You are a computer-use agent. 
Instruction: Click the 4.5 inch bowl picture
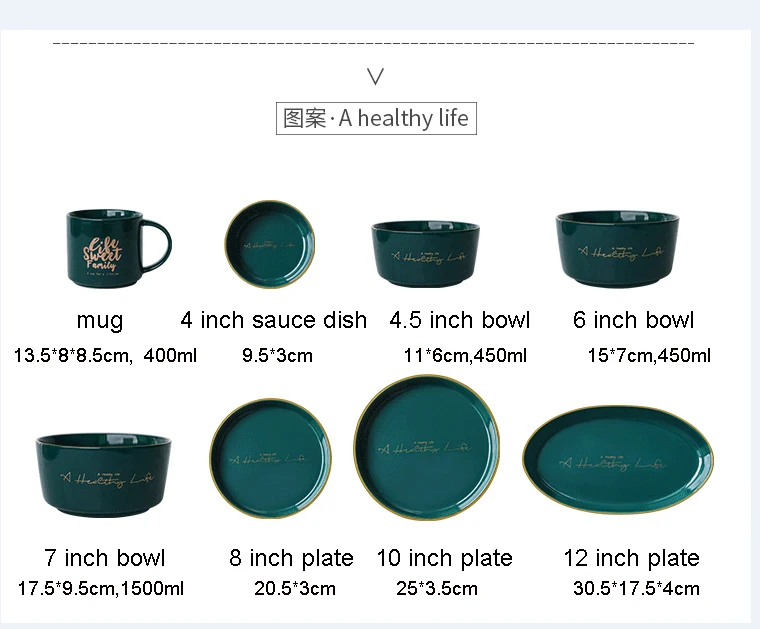pos(426,253)
